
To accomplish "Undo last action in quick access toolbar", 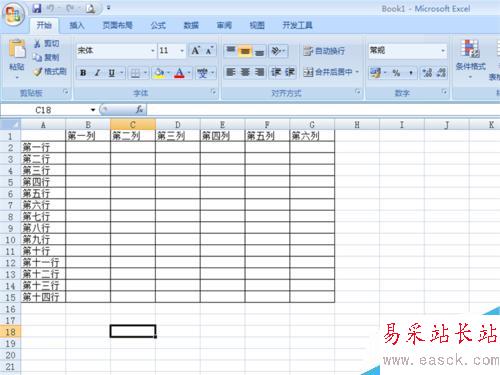I will point(51,8).
